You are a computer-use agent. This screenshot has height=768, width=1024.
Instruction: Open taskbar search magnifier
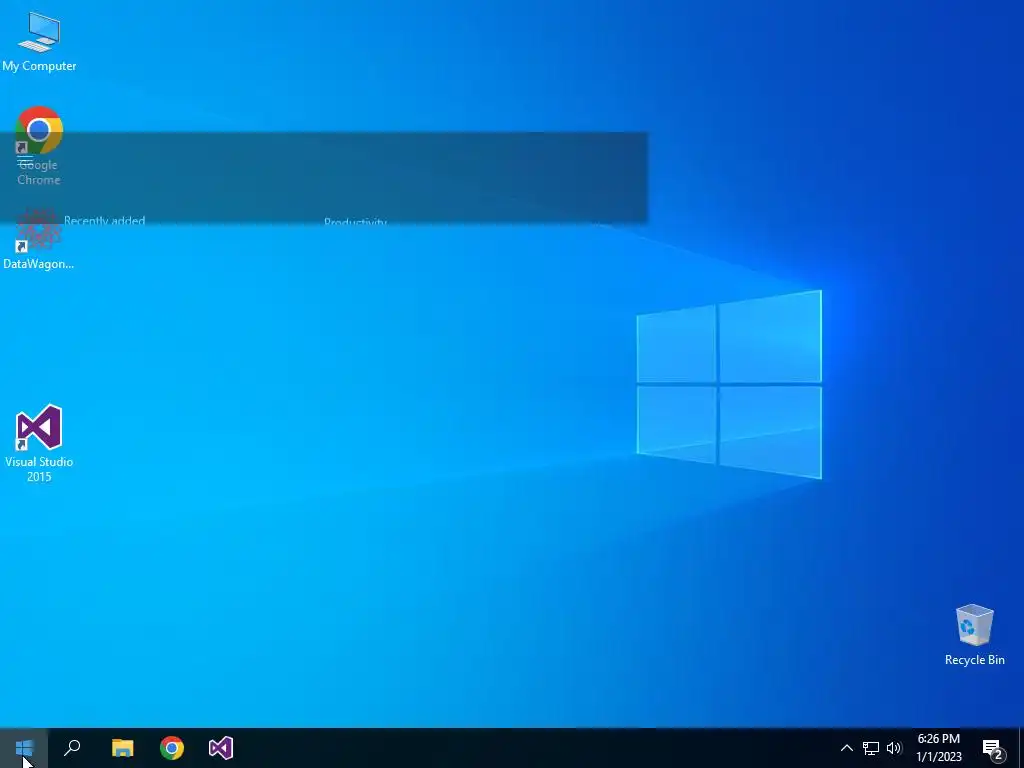(72, 748)
